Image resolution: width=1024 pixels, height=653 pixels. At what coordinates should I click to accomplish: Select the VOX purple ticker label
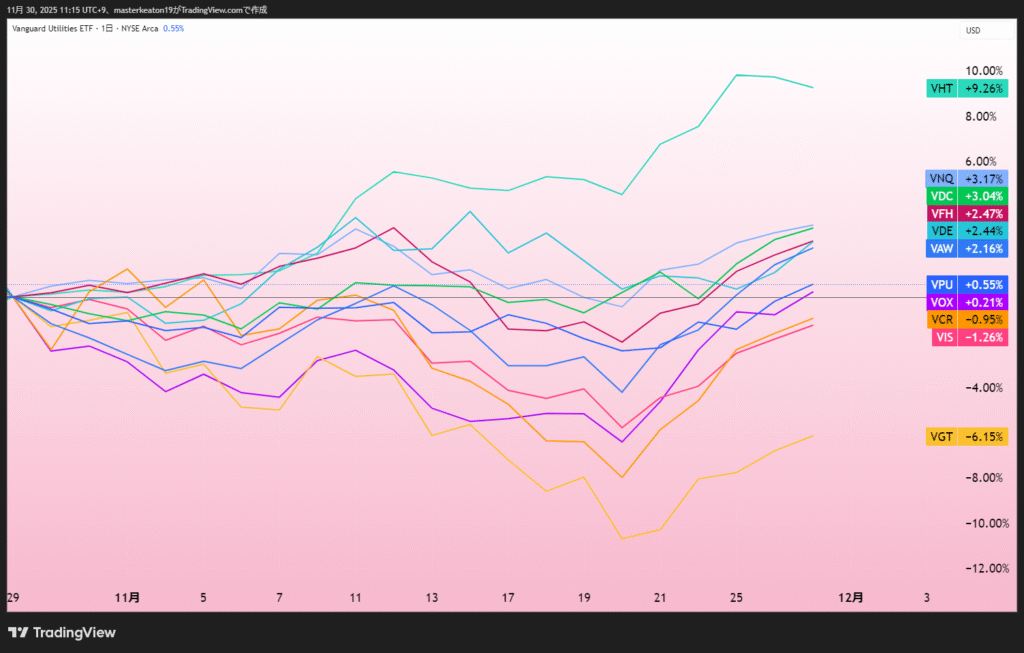coord(941,302)
